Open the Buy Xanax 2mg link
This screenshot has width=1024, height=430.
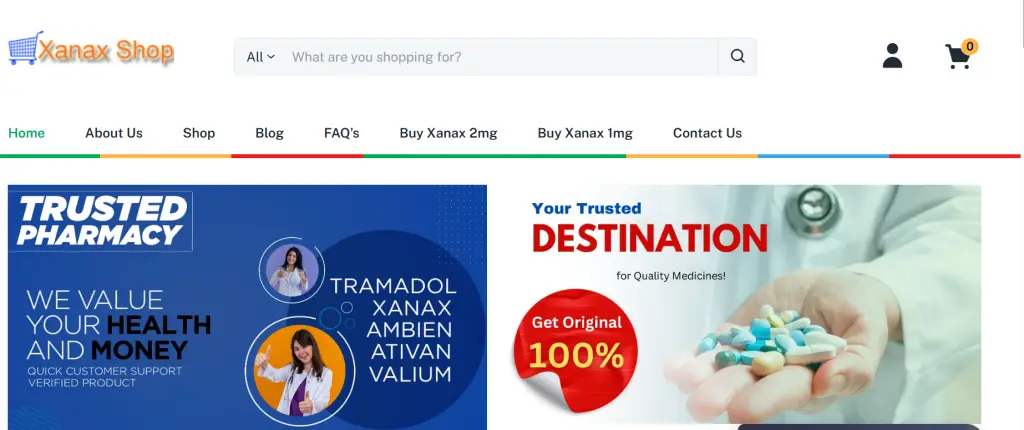pos(448,133)
